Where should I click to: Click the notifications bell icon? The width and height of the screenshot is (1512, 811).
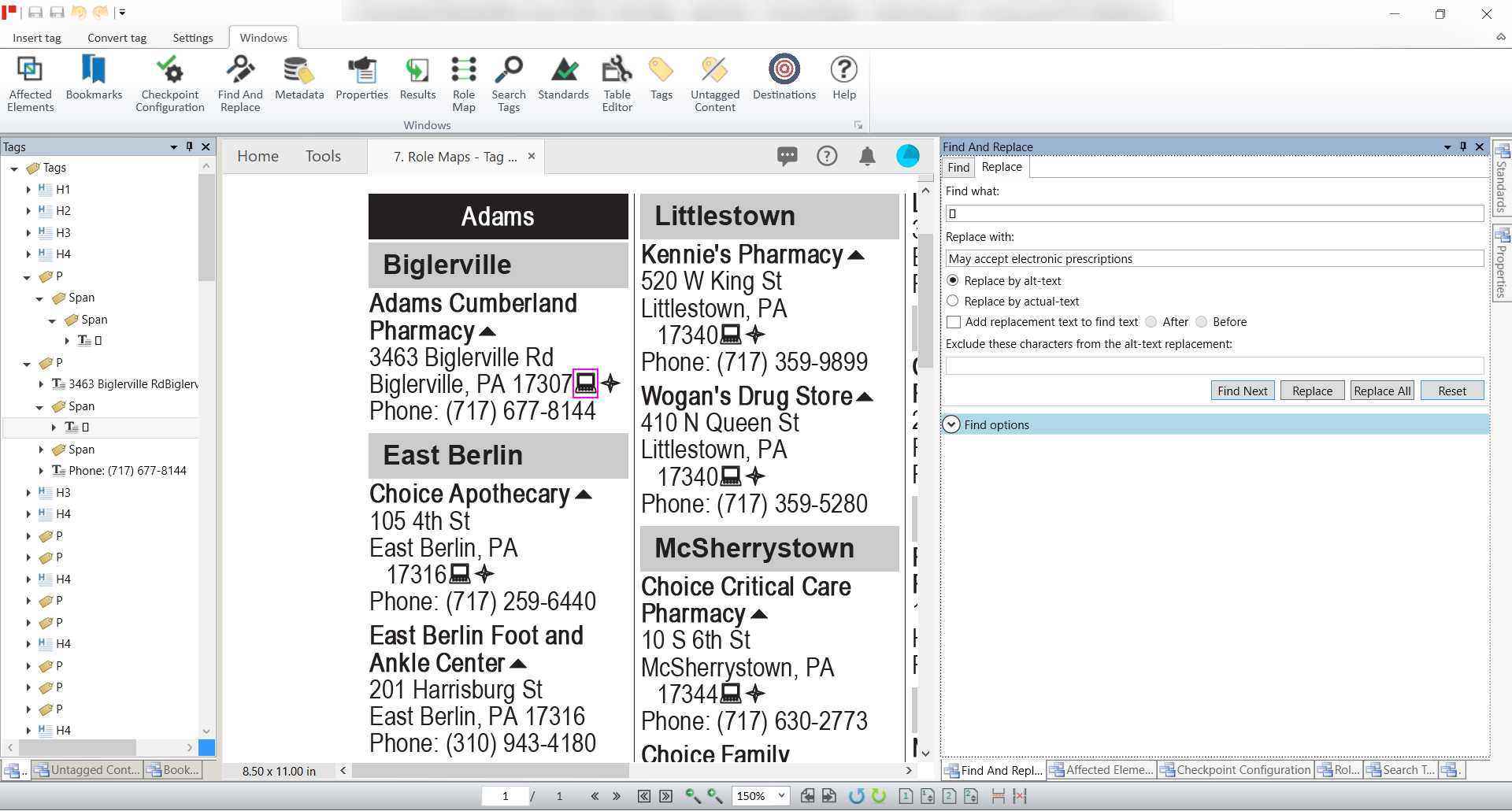pos(867,156)
